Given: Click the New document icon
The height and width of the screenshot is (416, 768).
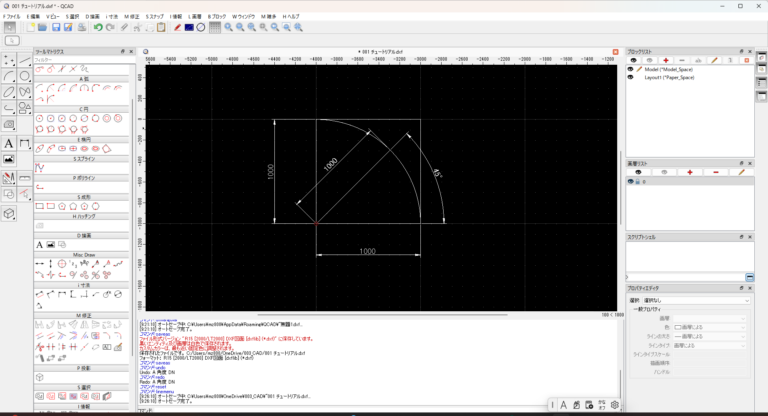Looking at the screenshot, I should (30, 28).
